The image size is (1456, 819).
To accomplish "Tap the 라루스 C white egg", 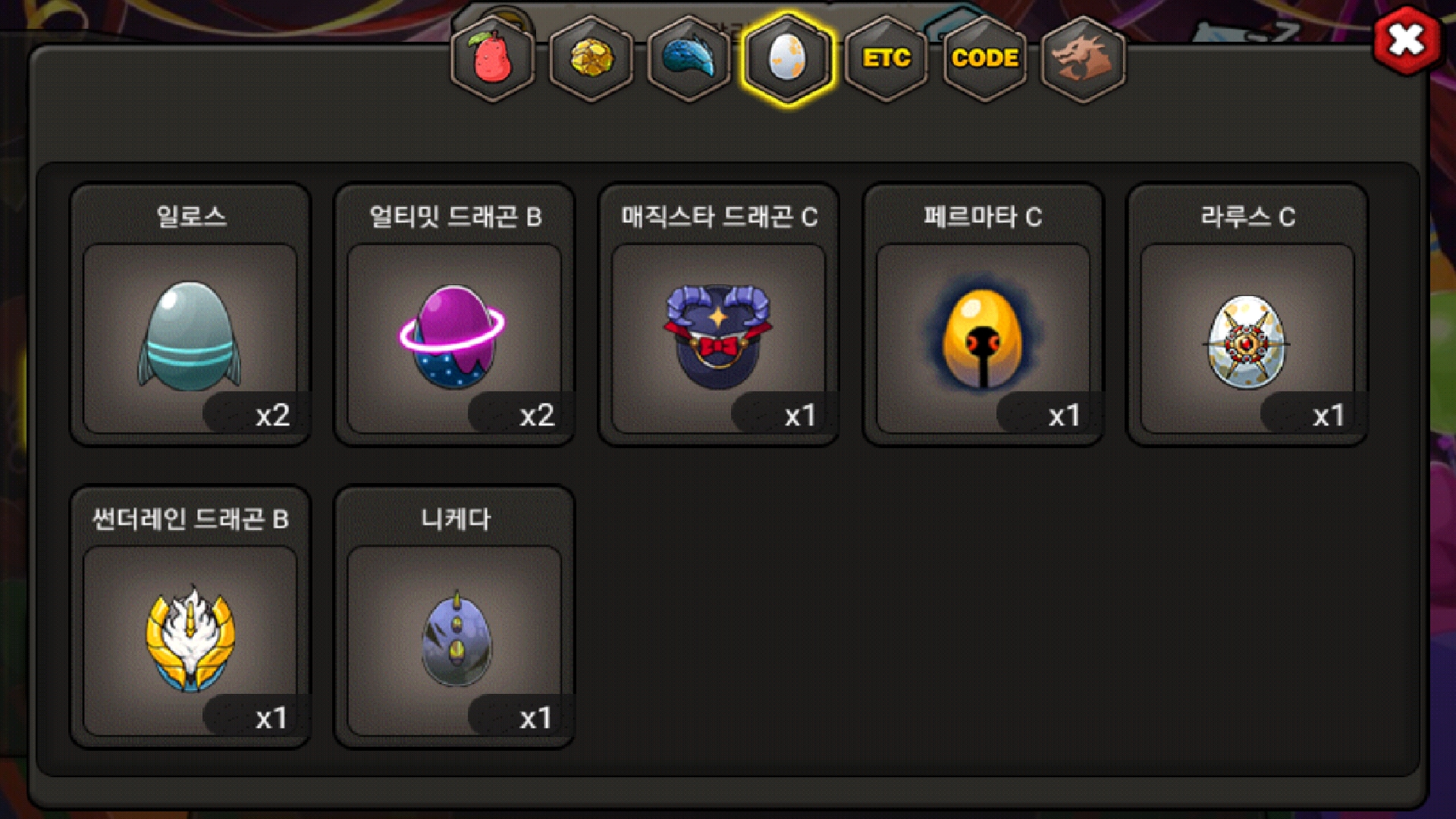I will tap(1247, 338).
